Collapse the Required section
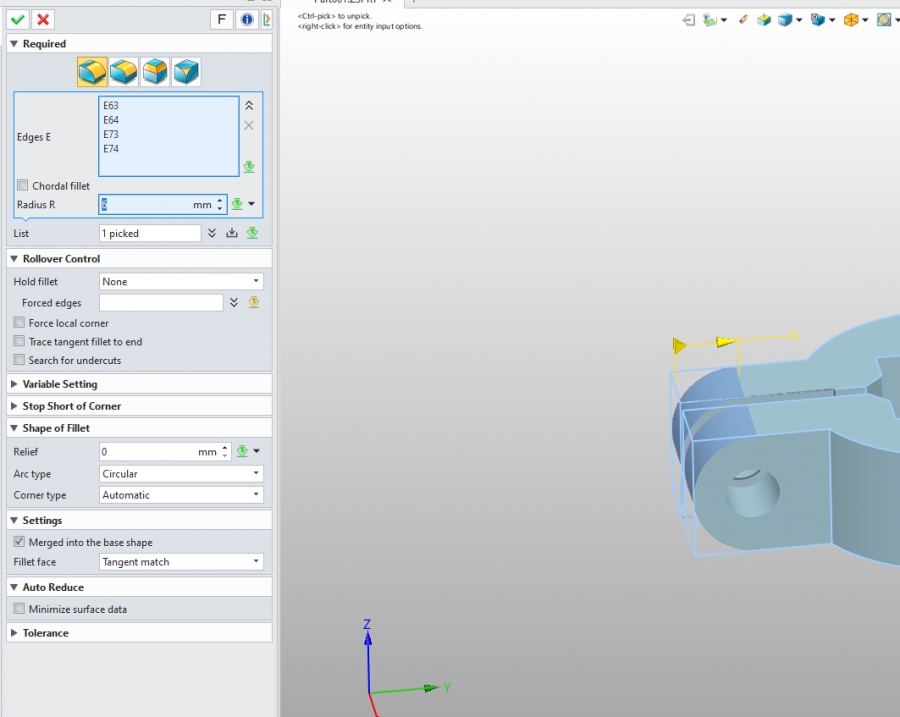Screen dimensions: 900x717 [x=14, y=44]
